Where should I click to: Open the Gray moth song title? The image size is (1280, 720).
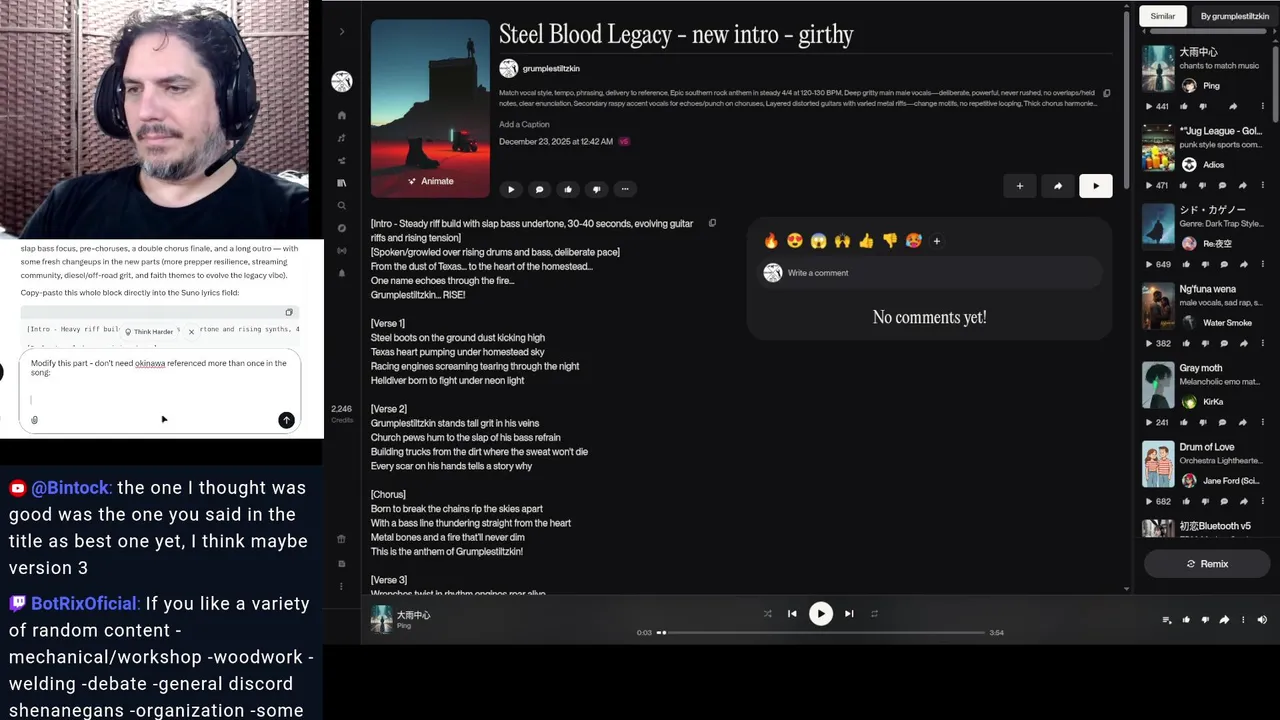[x=1200, y=368]
